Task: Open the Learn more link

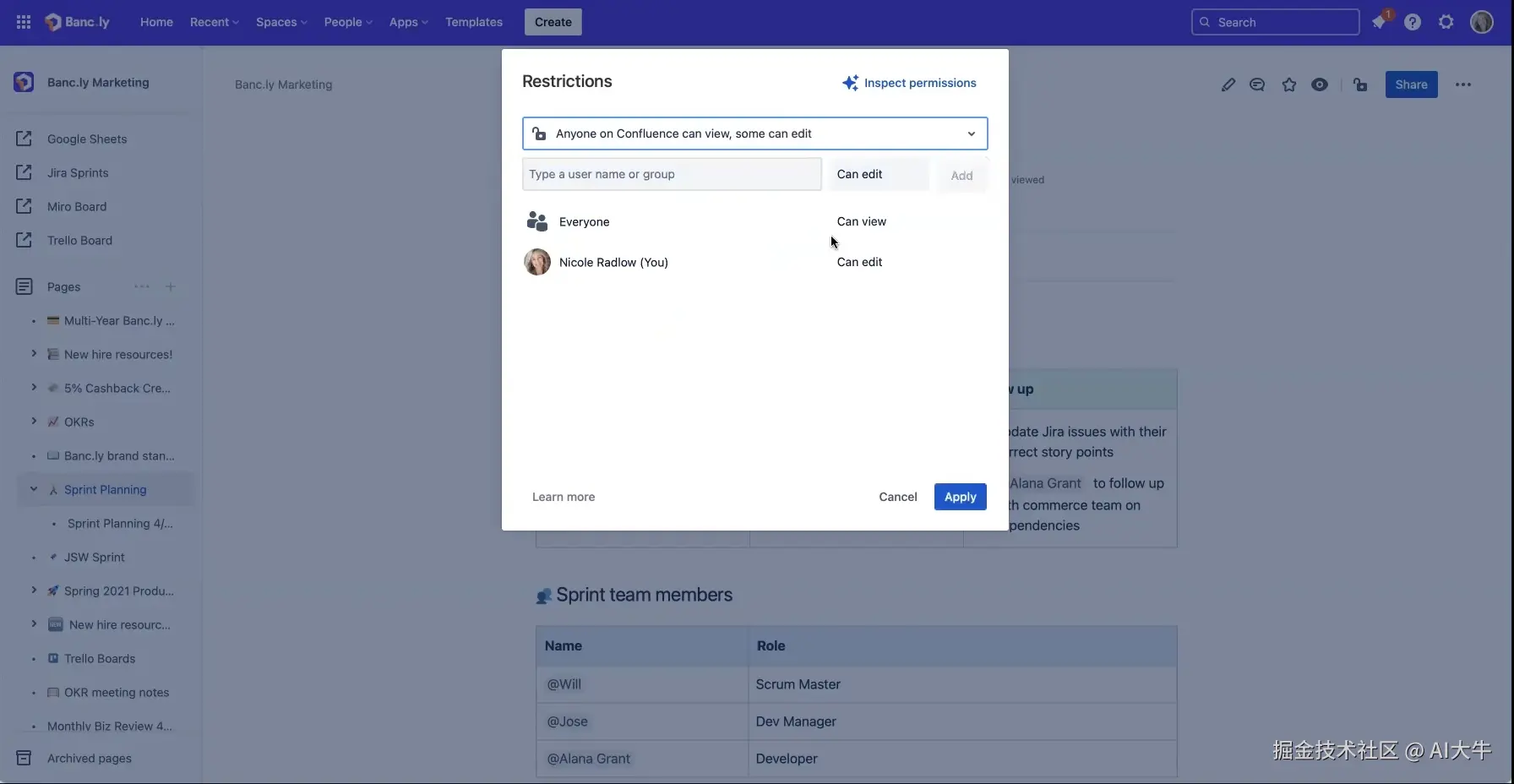Action: coord(564,497)
